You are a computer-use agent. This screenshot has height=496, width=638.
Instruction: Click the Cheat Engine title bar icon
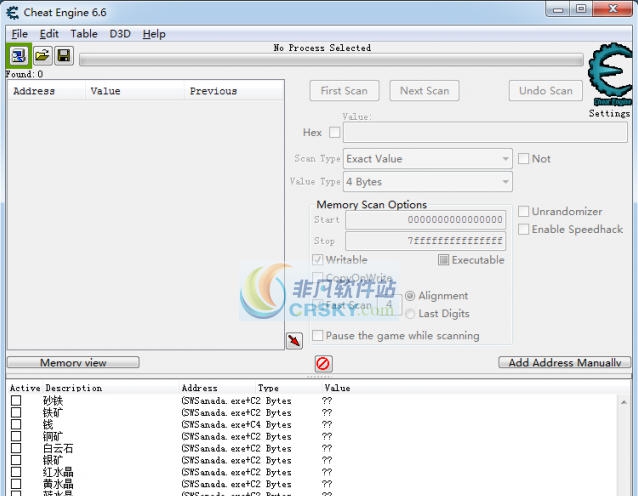click(13, 13)
